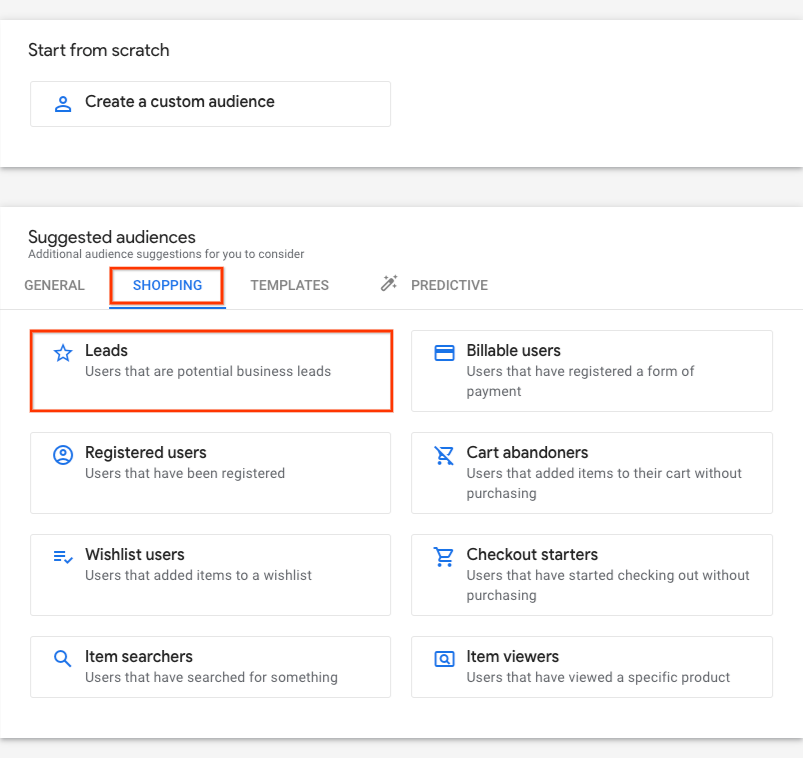This screenshot has width=803, height=758.
Task: Switch to the General tab
Action: point(54,285)
